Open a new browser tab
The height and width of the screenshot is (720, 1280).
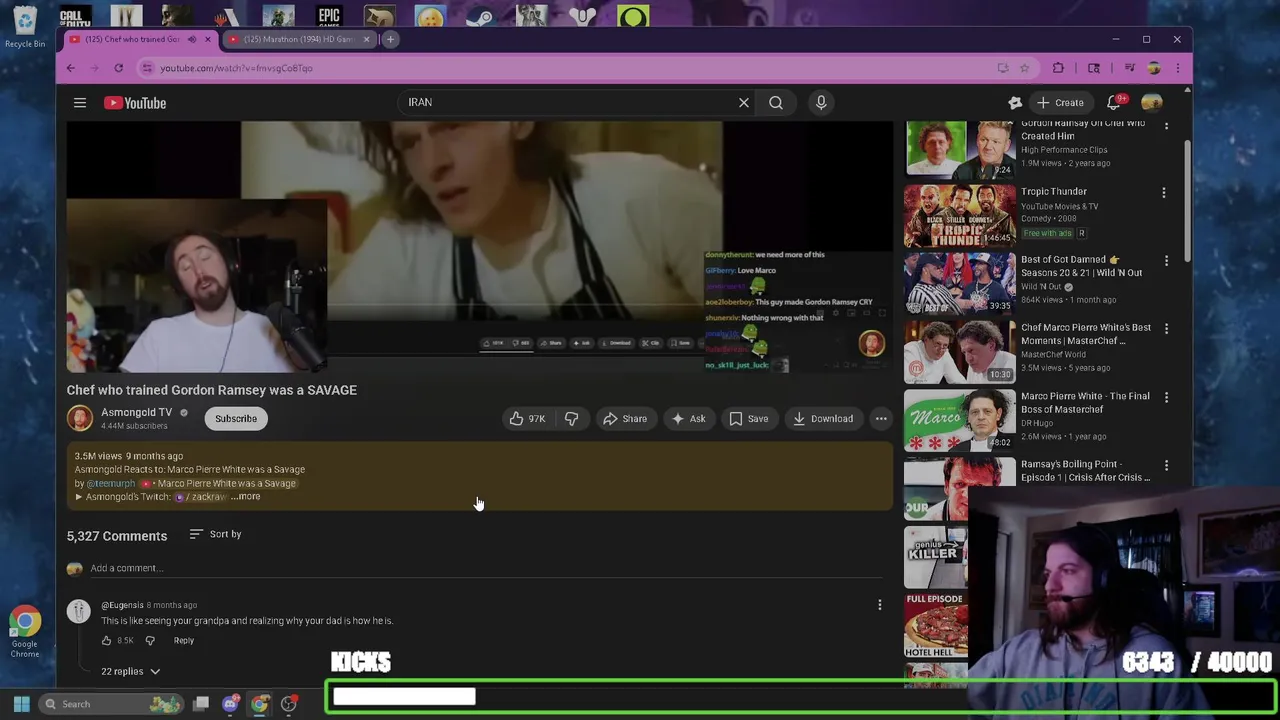pyautogui.click(x=391, y=39)
